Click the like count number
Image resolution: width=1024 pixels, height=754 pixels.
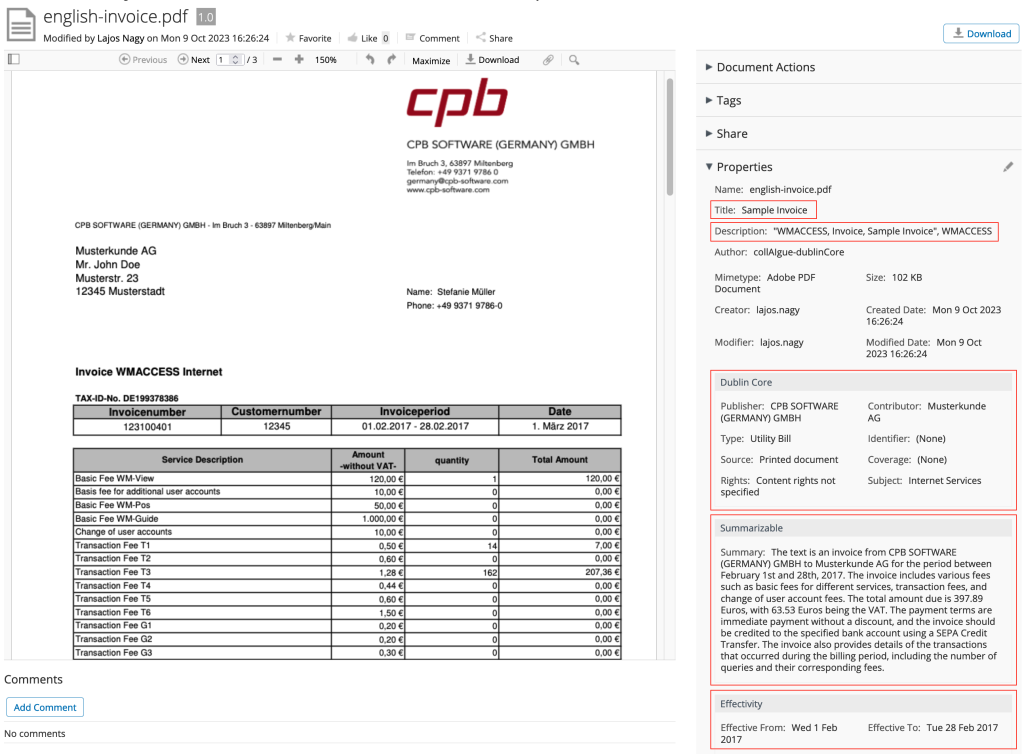(x=386, y=38)
